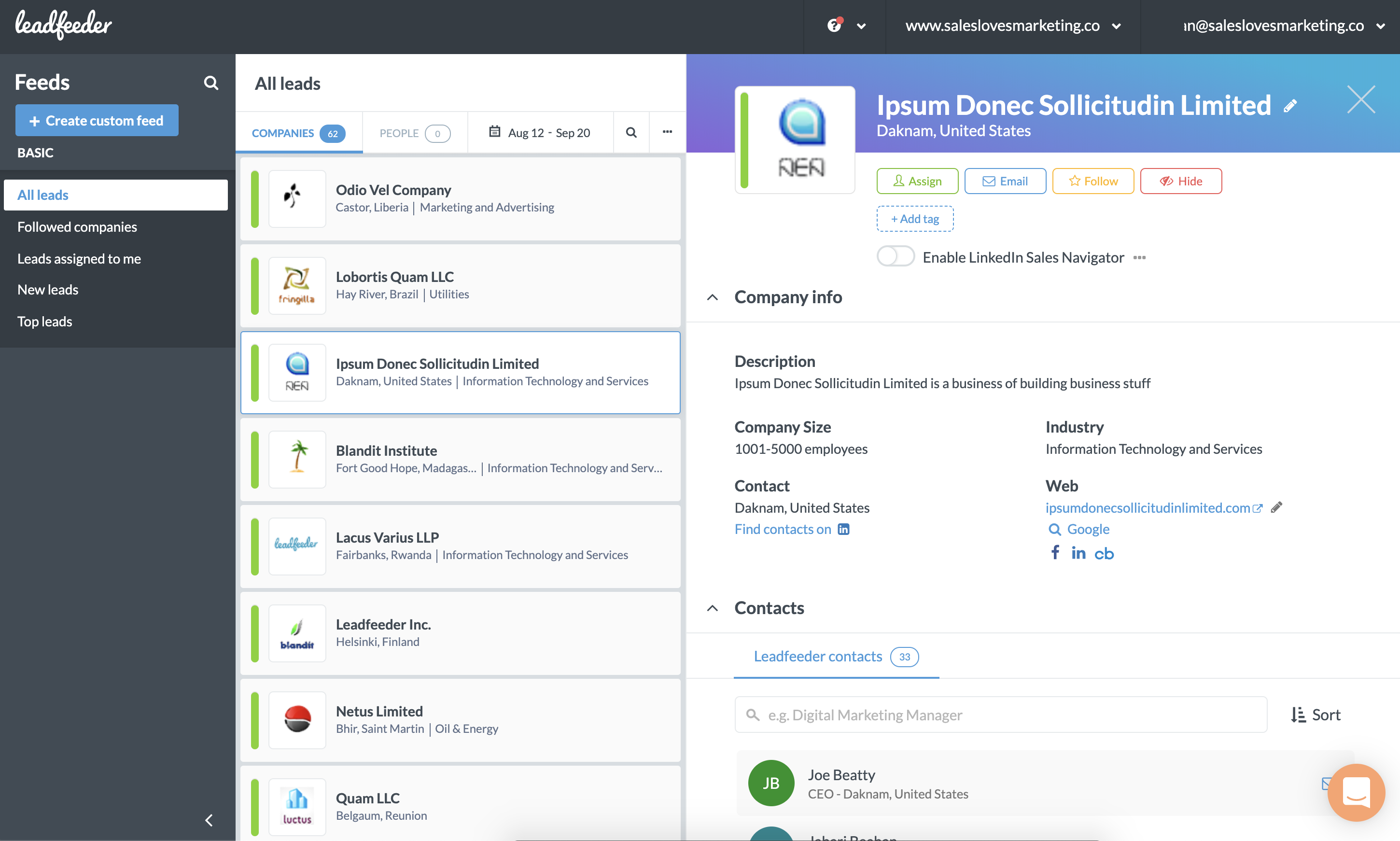Follow the company with Follow button
The image size is (1400, 841).
pyautogui.click(x=1093, y=181)
